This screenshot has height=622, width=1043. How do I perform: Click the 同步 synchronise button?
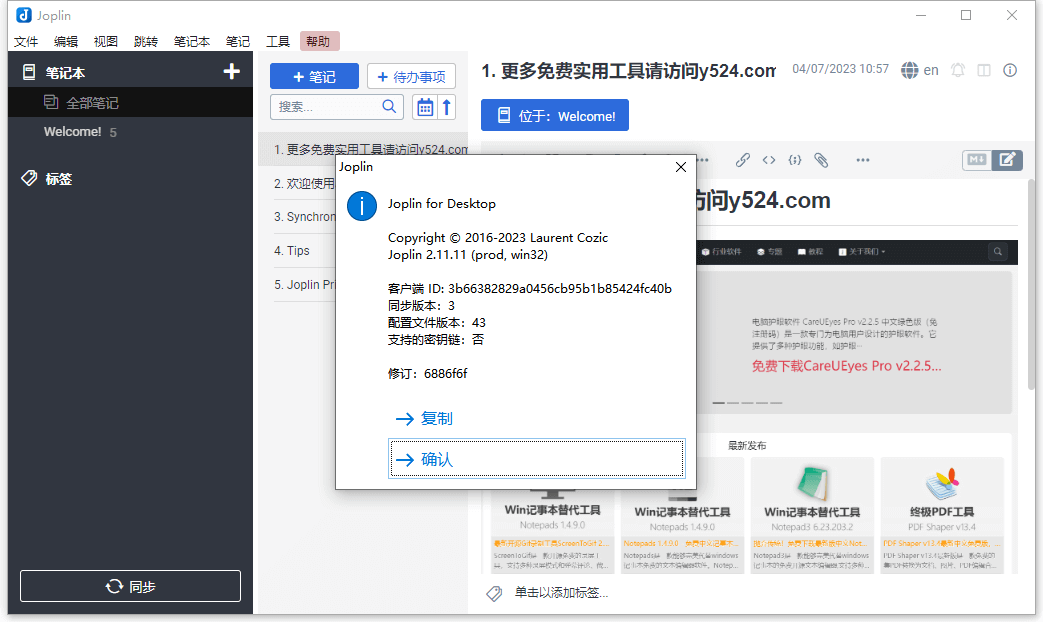130,586
